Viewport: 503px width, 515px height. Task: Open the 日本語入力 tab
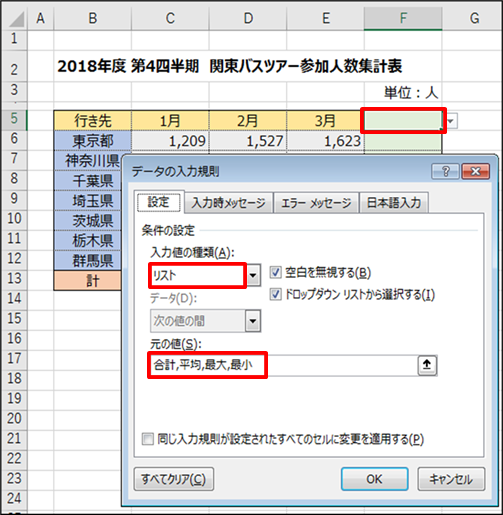(x=394, y=203)
